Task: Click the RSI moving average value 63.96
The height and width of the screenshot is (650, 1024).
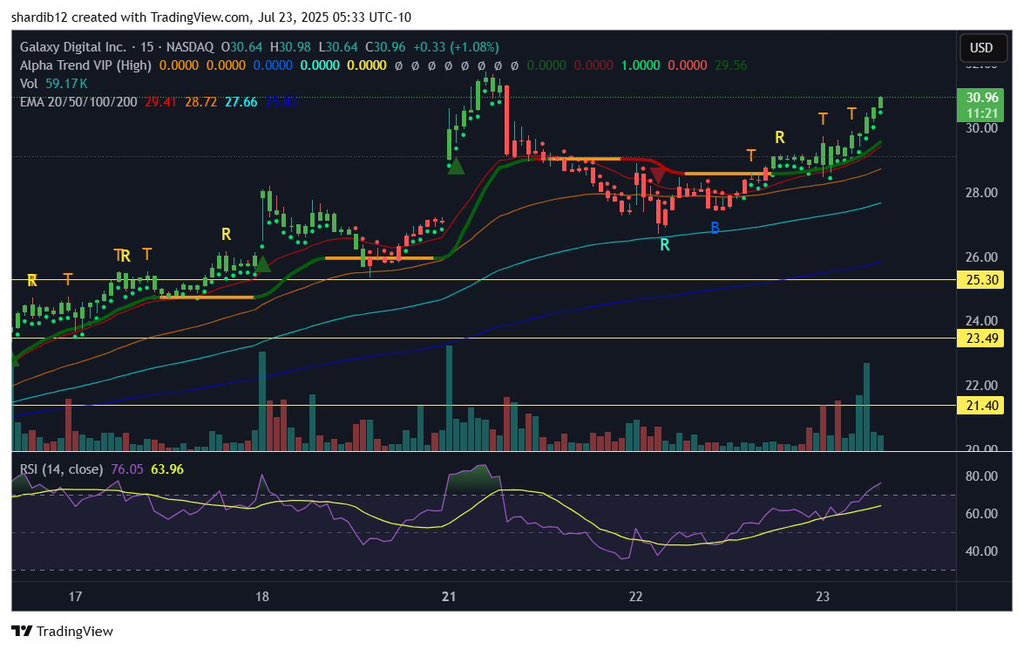Action: [x=167, y=469]
